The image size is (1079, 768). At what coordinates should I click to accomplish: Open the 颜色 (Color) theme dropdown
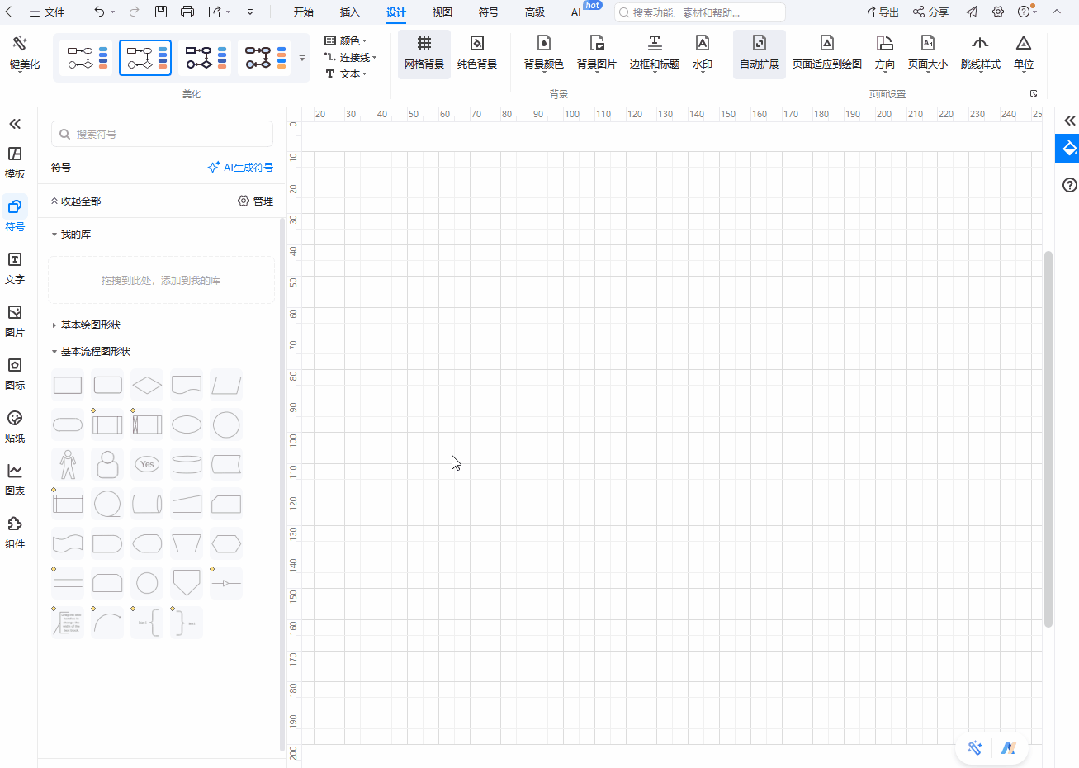(x=346, y=40)
